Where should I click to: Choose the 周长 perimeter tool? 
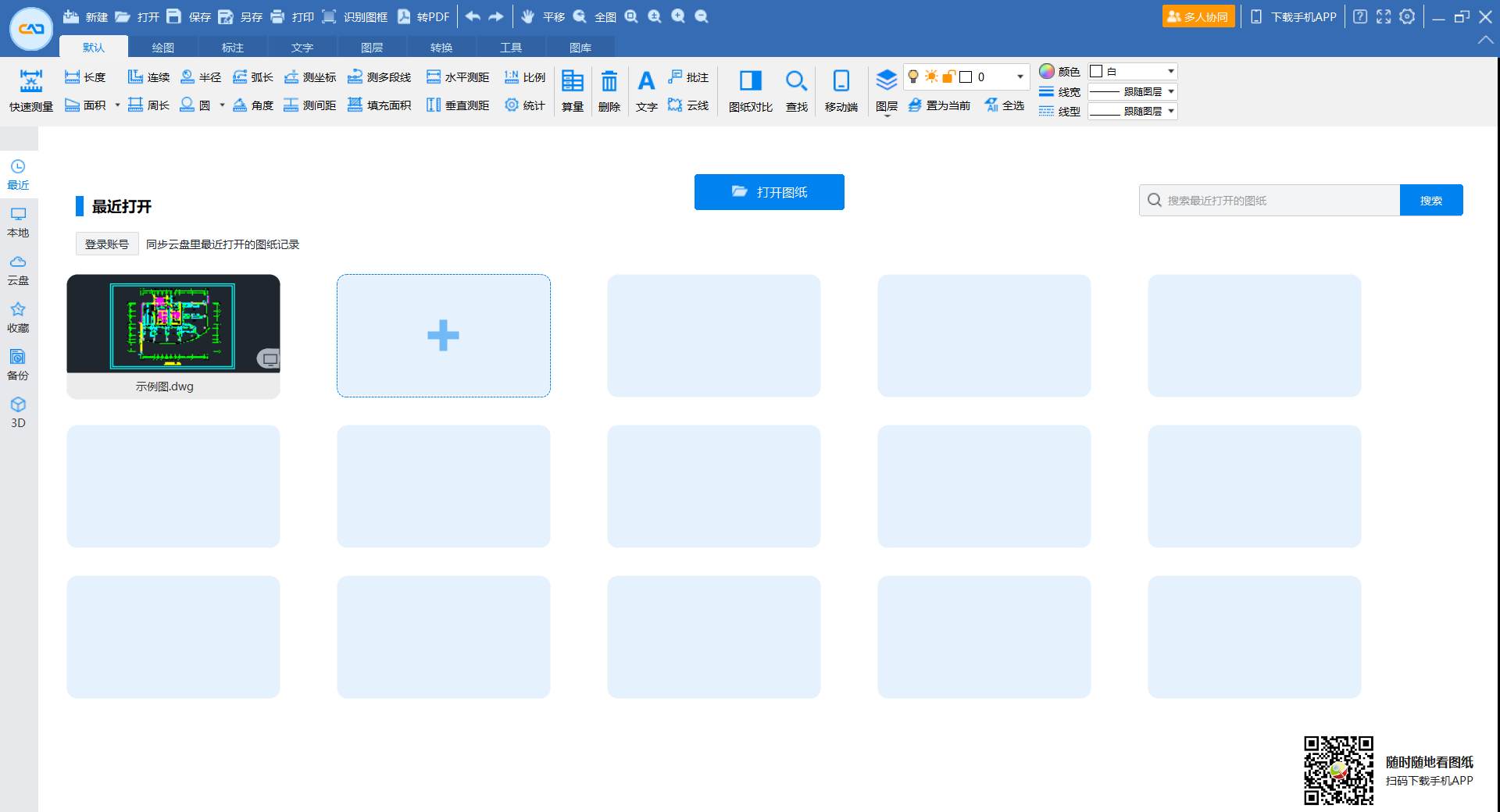(x=148, y=105)
